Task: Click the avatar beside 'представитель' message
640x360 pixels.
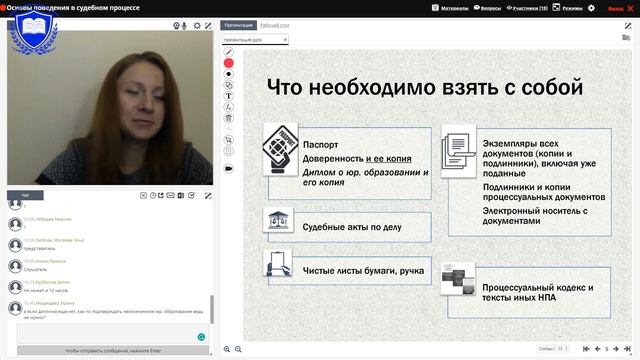Action: (x=15, y=245)
